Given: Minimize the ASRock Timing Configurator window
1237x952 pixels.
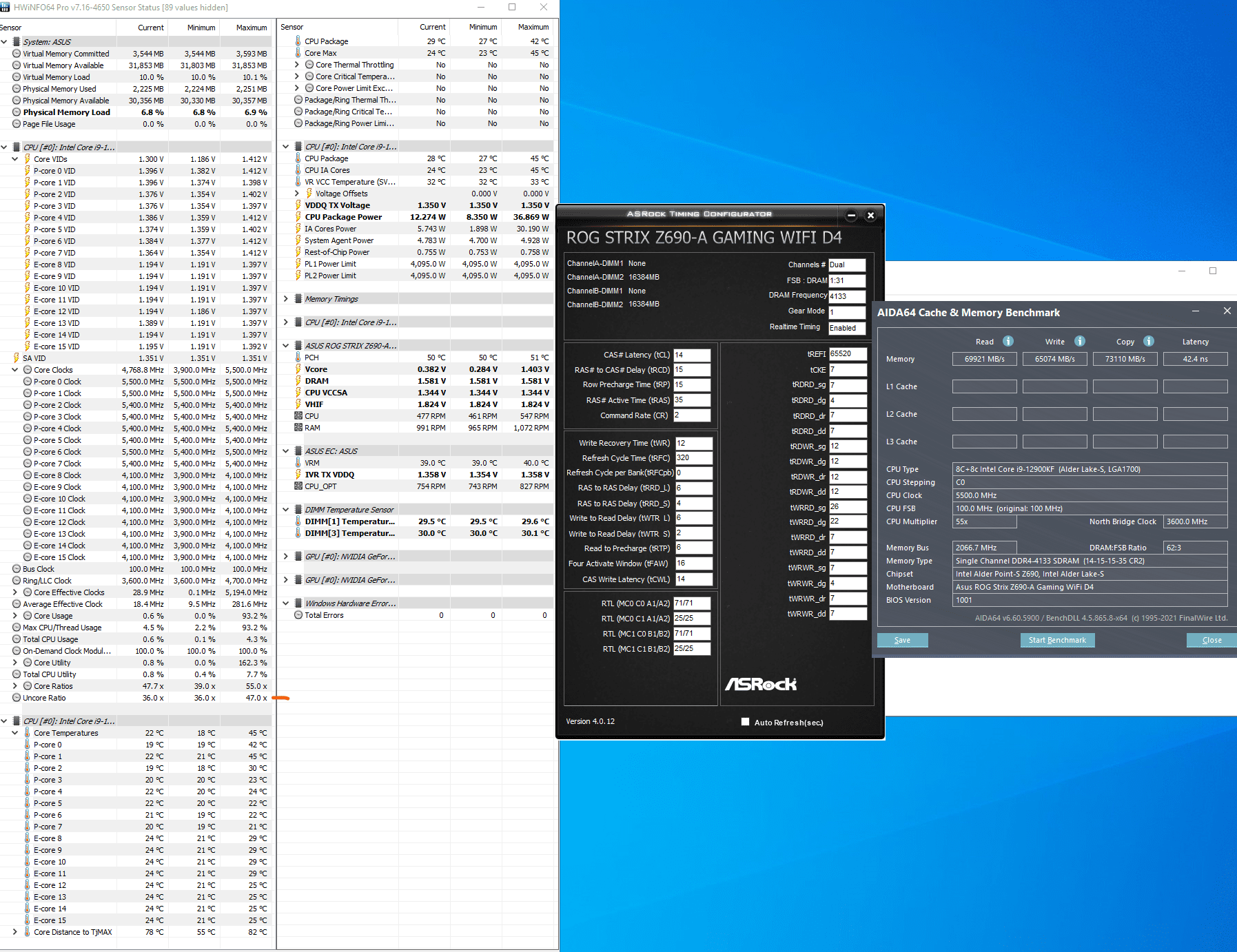Looking at the screenshot, I should (851, 215).
